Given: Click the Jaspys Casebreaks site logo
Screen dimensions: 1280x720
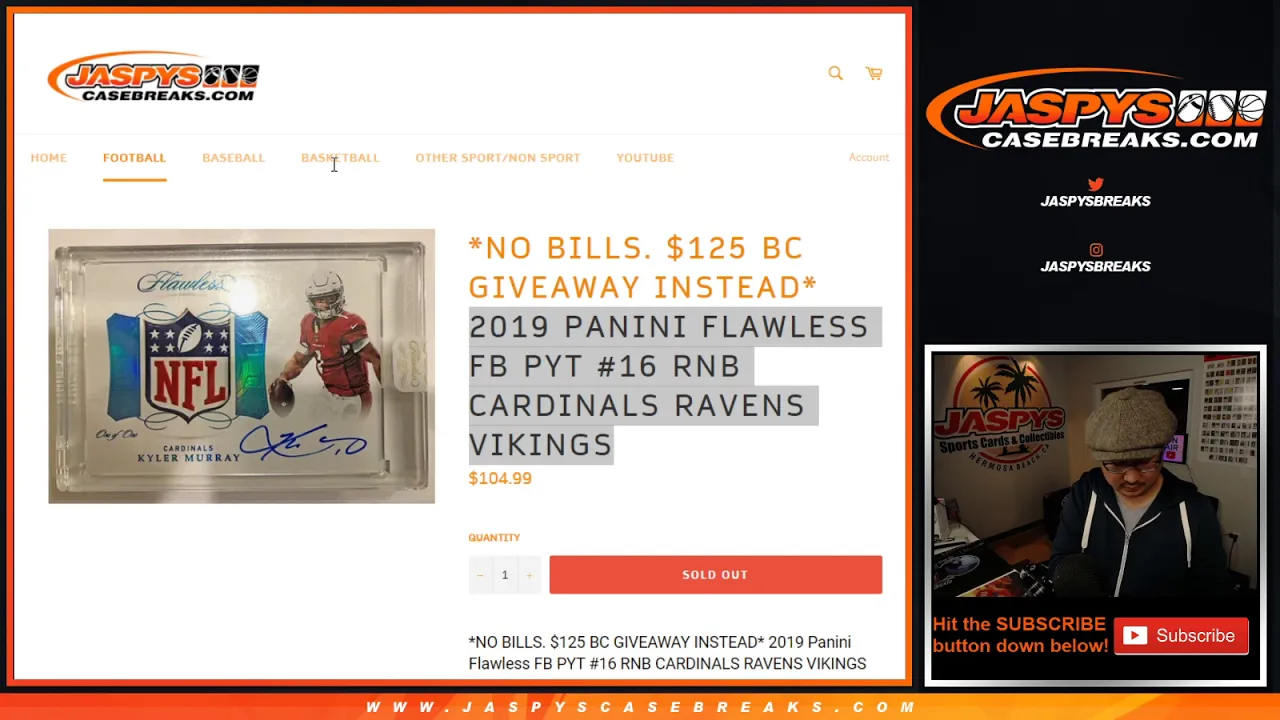Looking at the screenshot, I should click(x=153, y=77).
